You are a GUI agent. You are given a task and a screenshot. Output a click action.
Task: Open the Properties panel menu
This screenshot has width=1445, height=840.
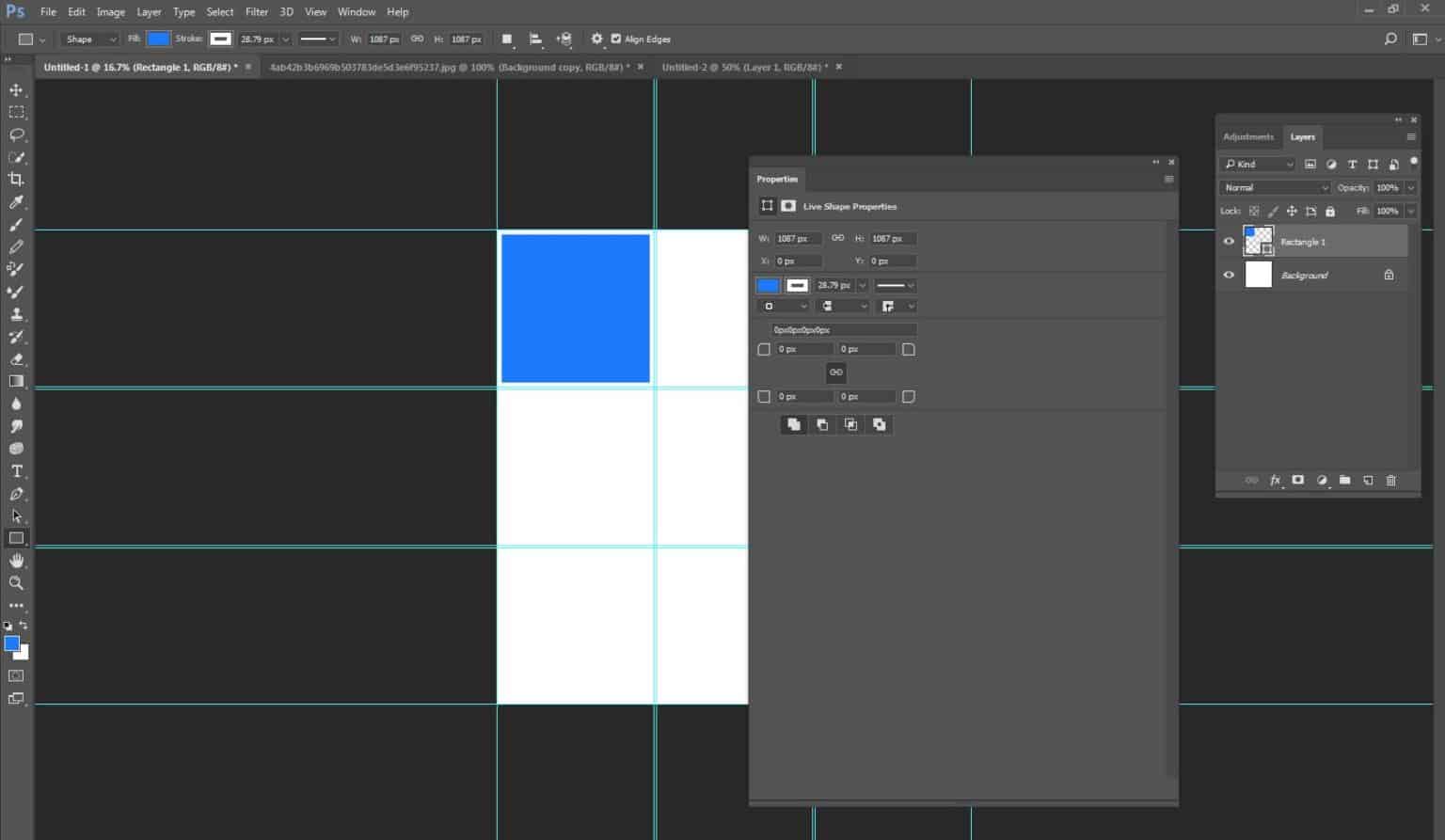point(1169,179)
